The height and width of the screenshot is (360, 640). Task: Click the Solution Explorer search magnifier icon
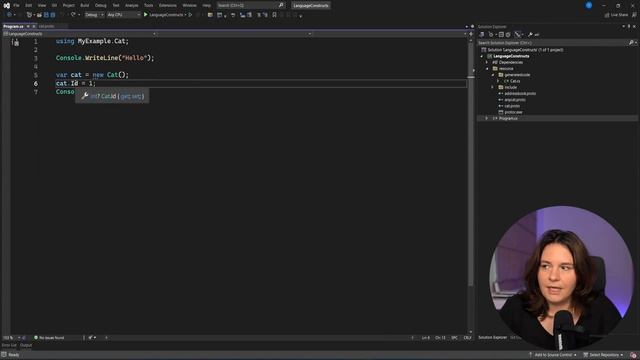point(631,42)
